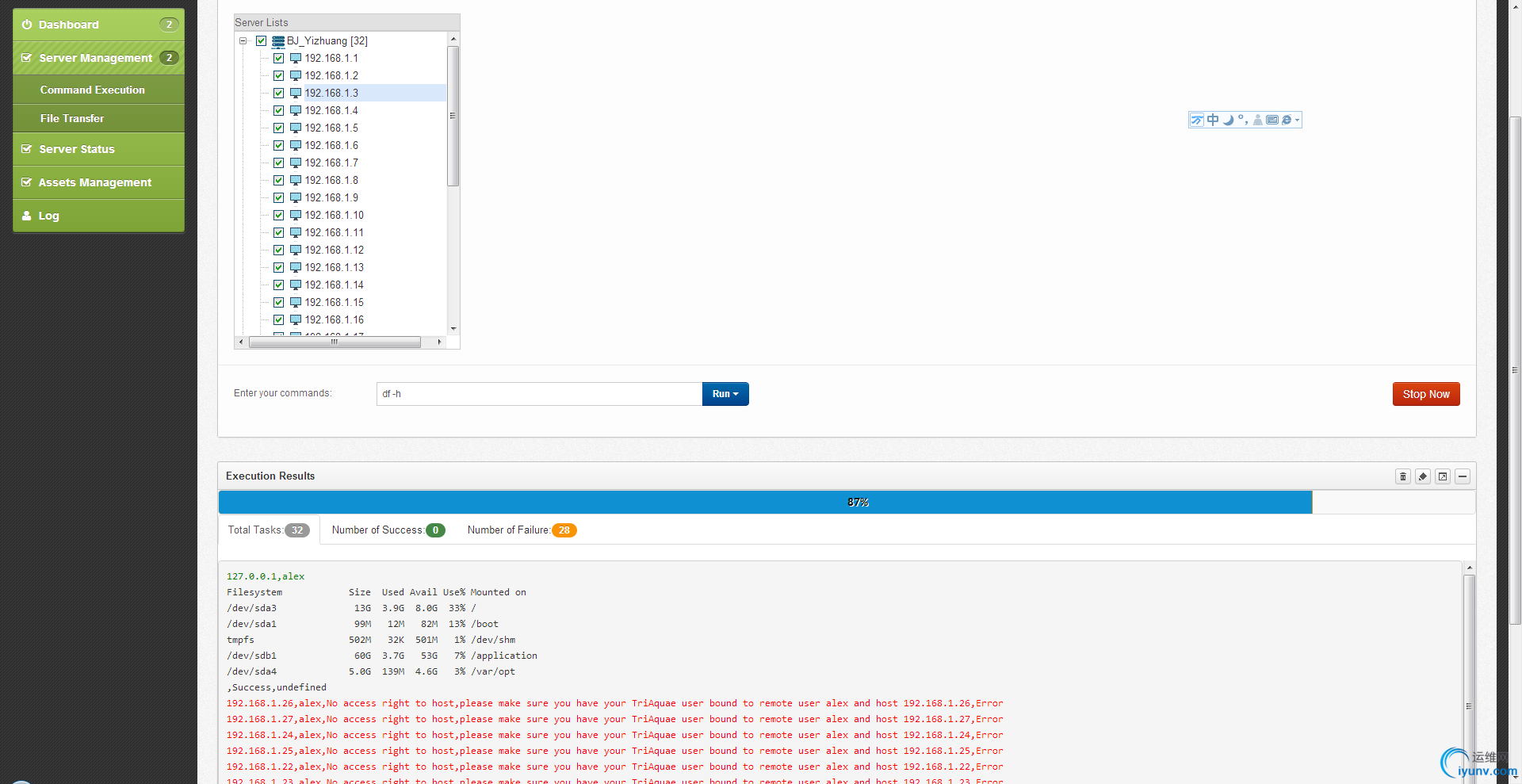Click the monitor icon for 192.168.1.5

coord(296,128)
